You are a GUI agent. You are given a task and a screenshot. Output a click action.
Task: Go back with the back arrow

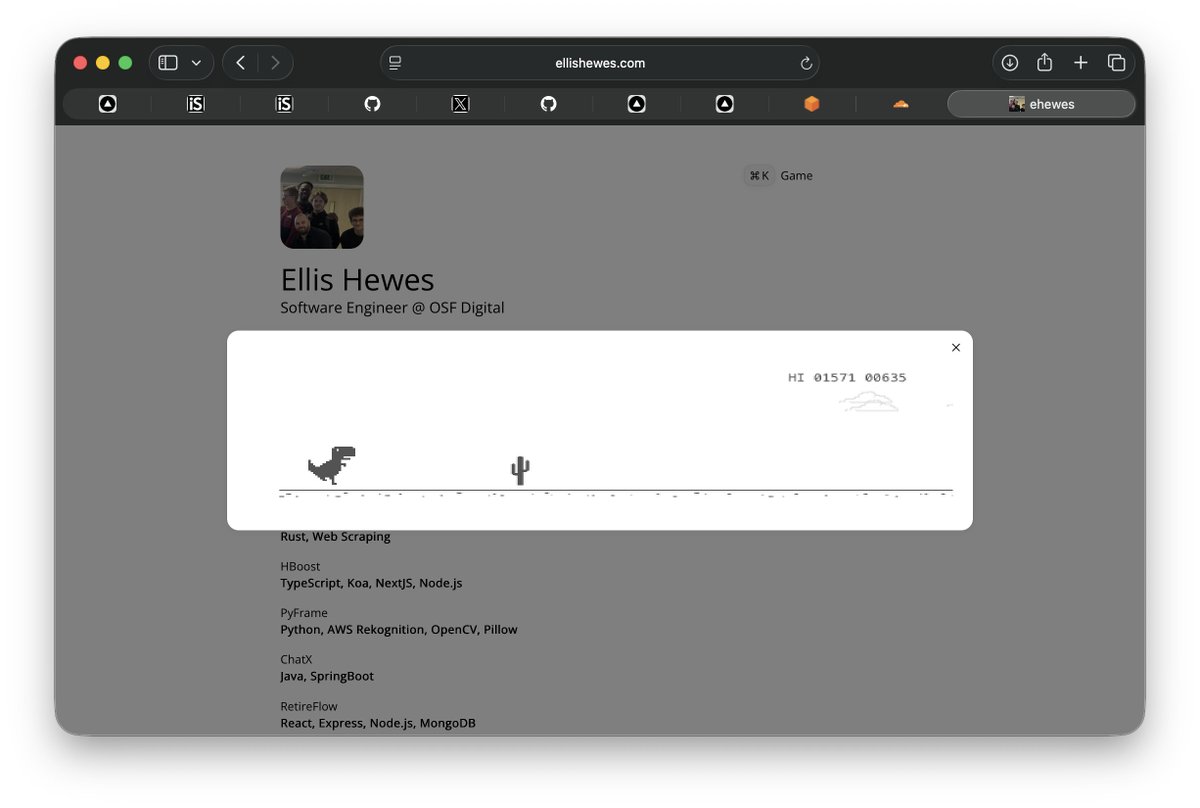pyautogui.click(x=240, y=63)
